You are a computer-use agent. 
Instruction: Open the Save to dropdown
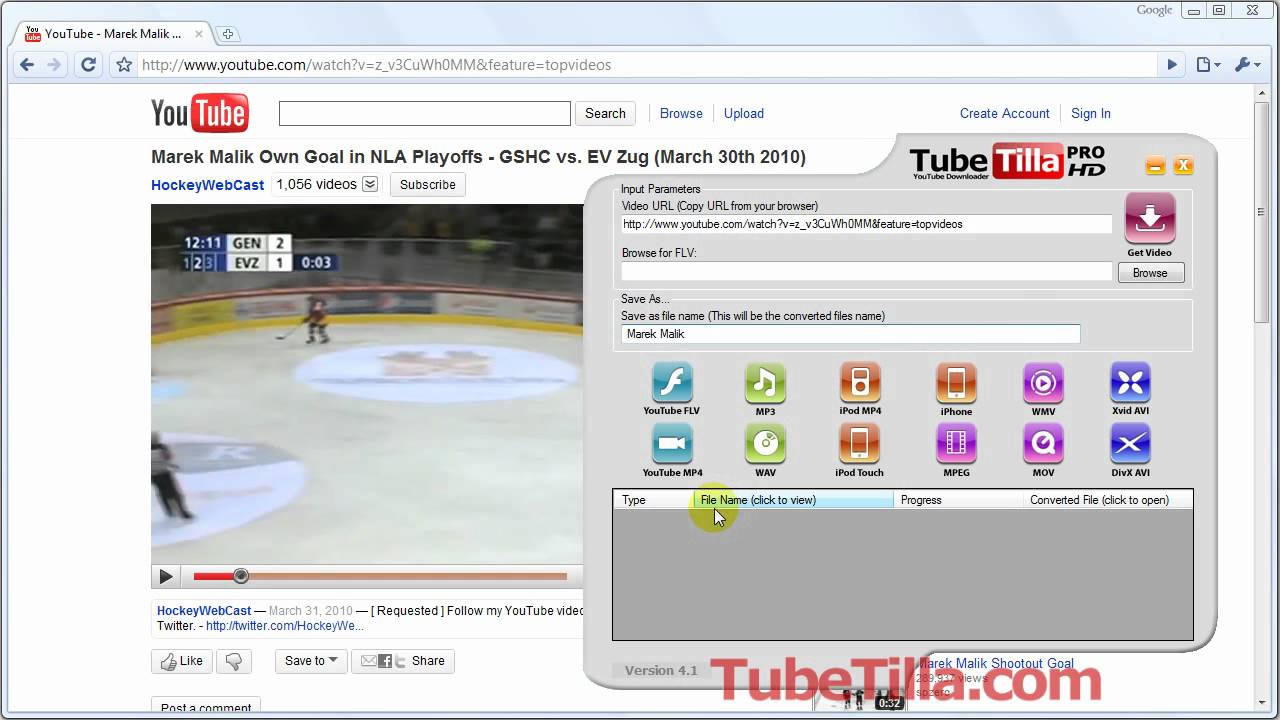tap(311, 661)
